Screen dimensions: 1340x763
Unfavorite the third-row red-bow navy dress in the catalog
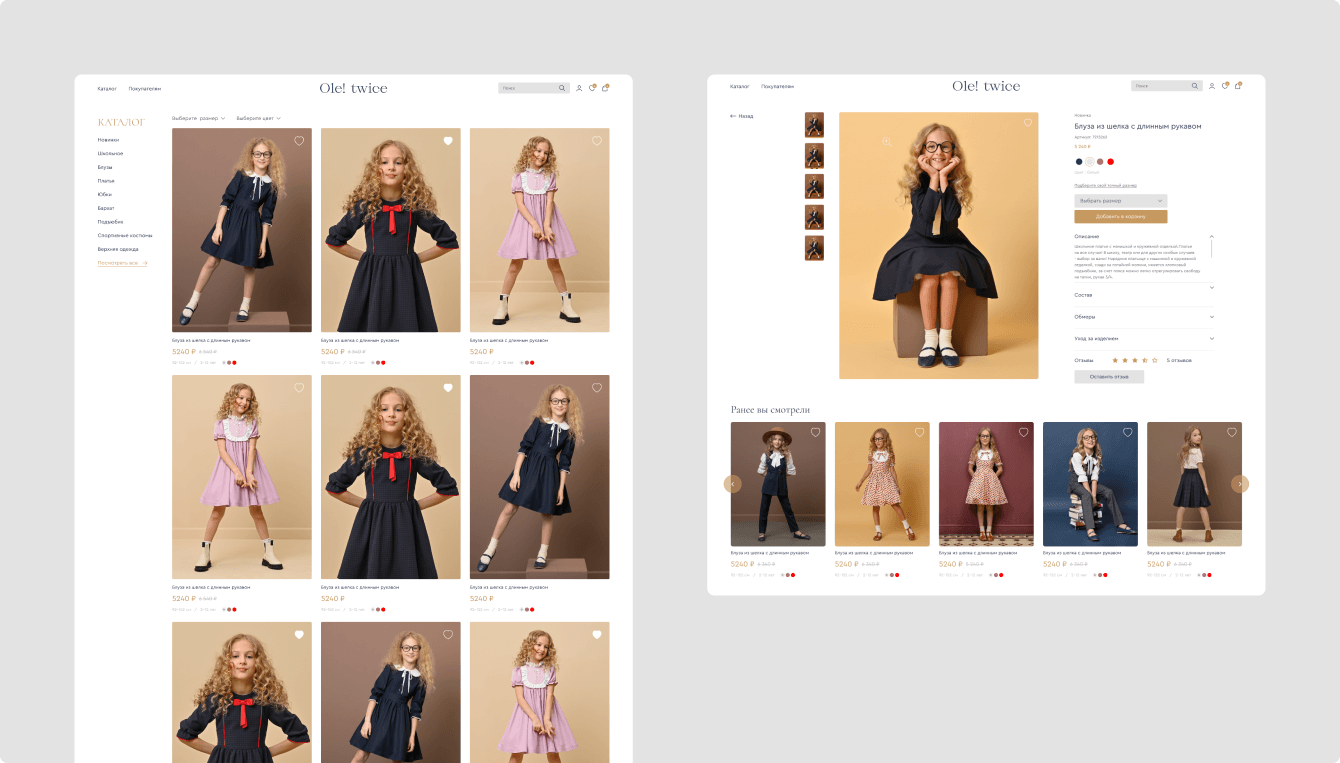(x=299, y=635)
